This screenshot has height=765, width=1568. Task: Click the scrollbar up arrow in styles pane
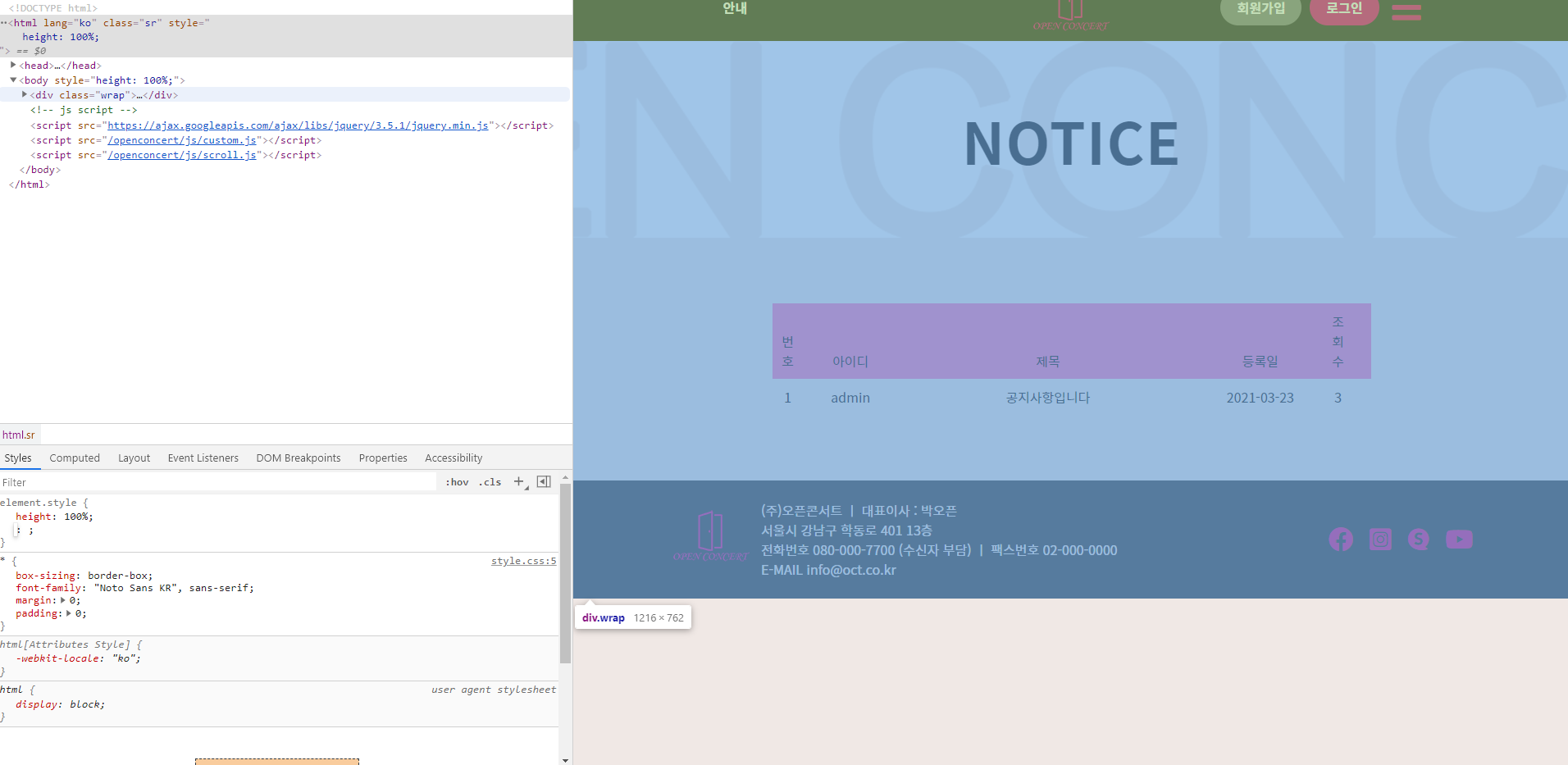(x=565, y=477)
